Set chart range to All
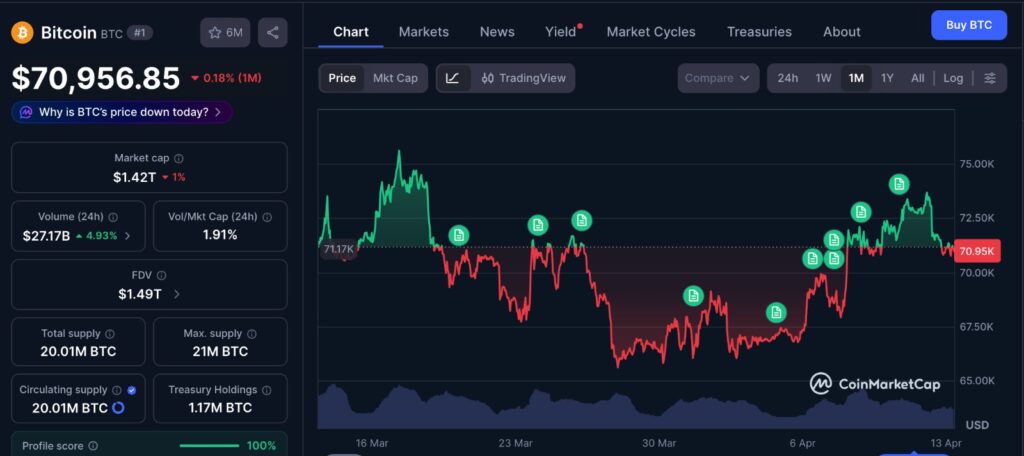The width and height of the screenshot is (1024, 456). (x=918, y=78)
